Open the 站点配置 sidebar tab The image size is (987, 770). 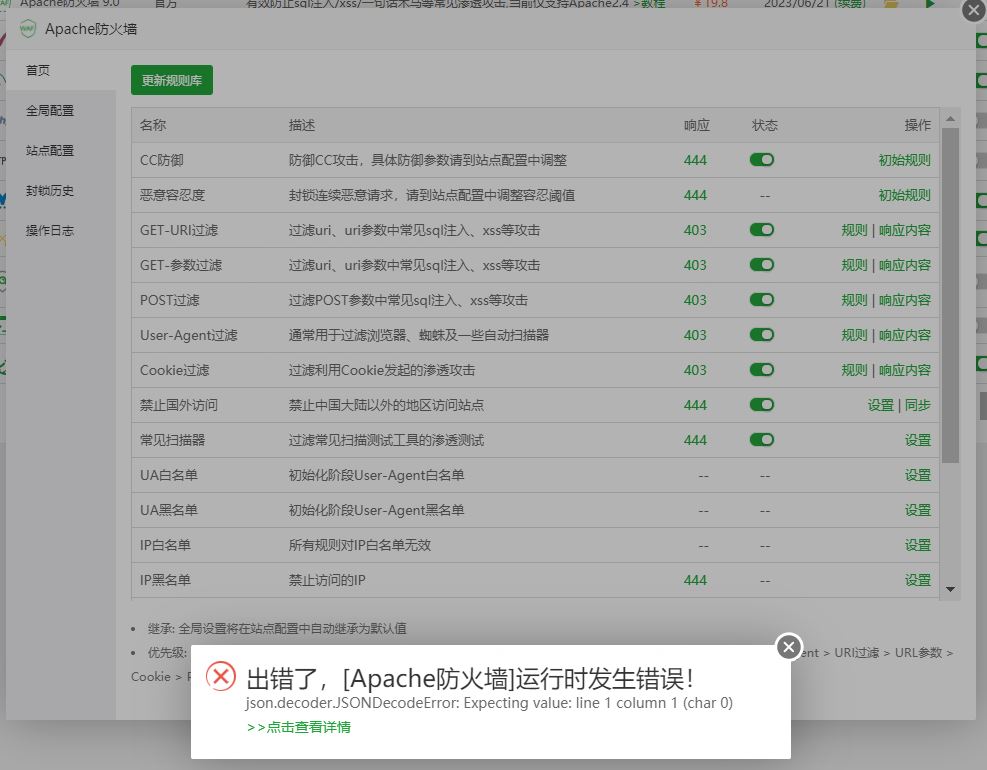[x=61, y=150]
